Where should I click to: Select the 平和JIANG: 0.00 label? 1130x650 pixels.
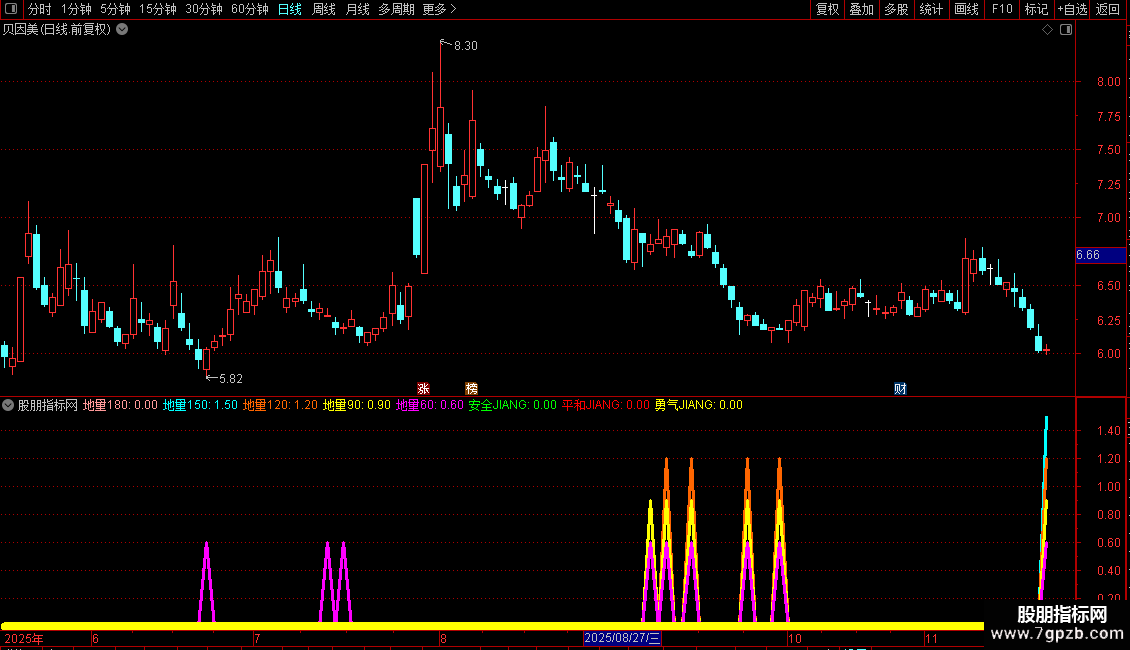(605, 405)
